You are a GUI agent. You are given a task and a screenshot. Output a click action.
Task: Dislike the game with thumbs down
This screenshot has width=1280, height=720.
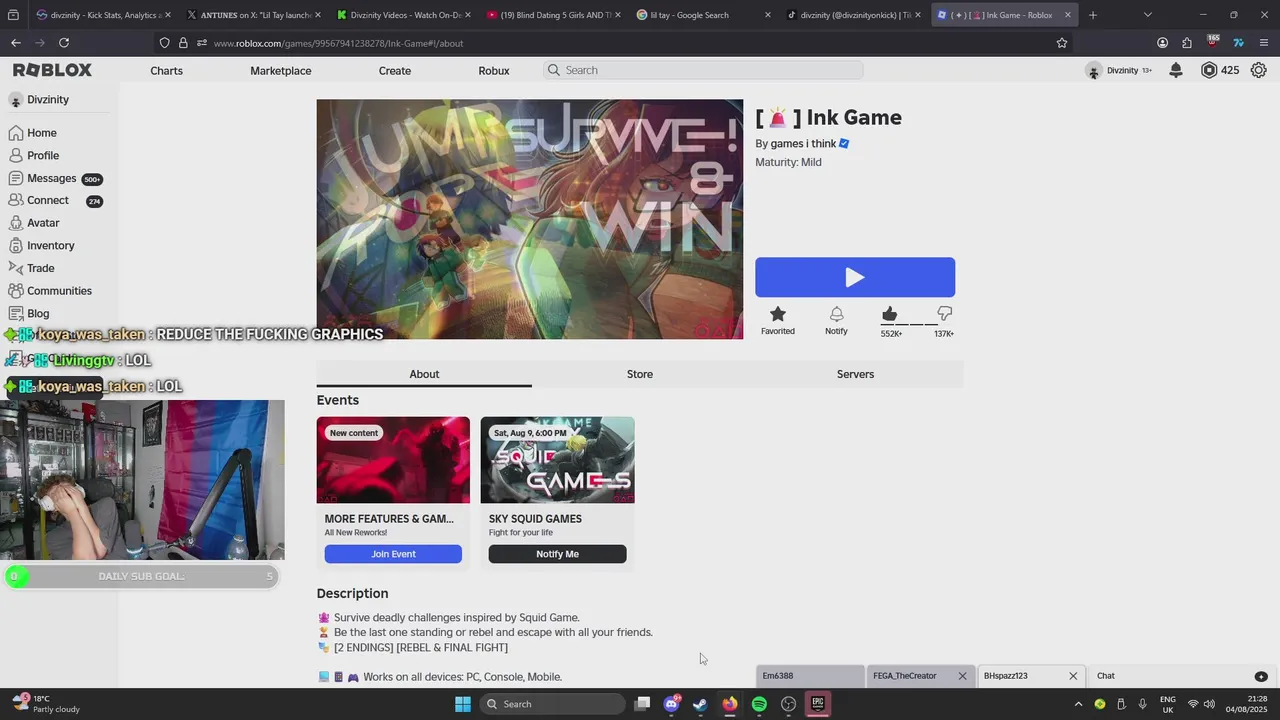click(944, 314)
